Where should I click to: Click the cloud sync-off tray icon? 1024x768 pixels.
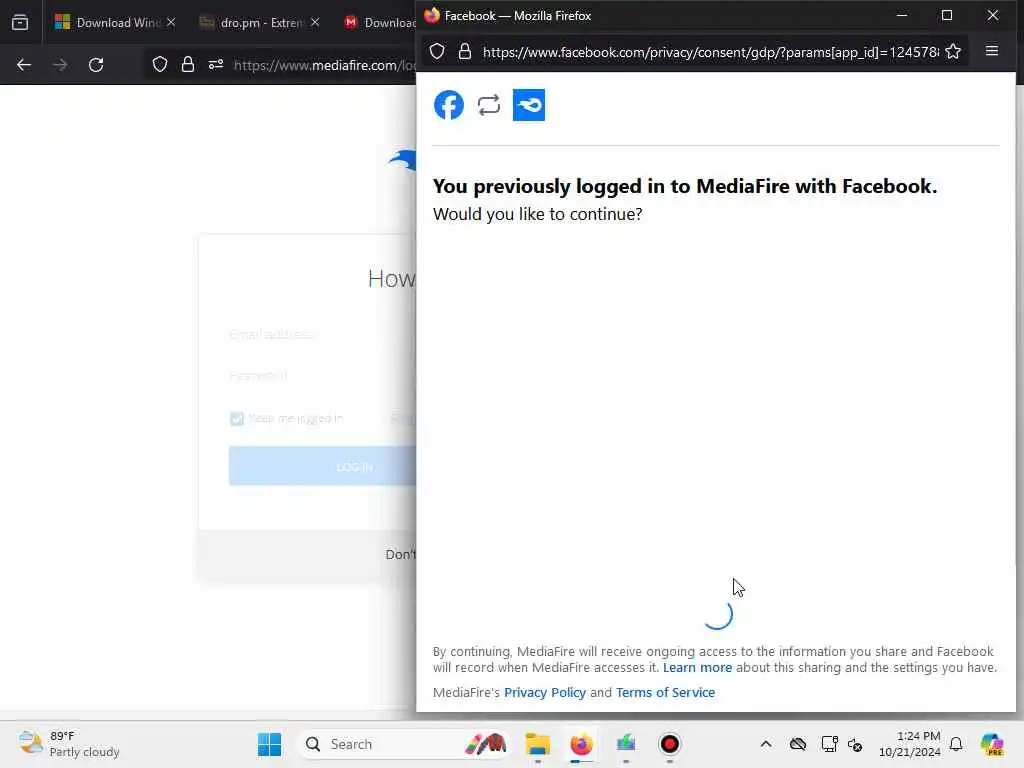(797, 744)
